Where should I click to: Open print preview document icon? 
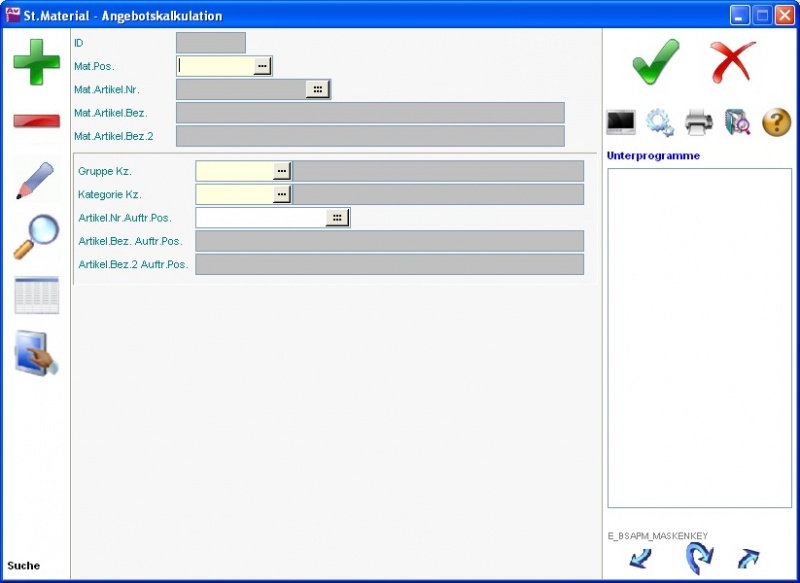point(737,122)
